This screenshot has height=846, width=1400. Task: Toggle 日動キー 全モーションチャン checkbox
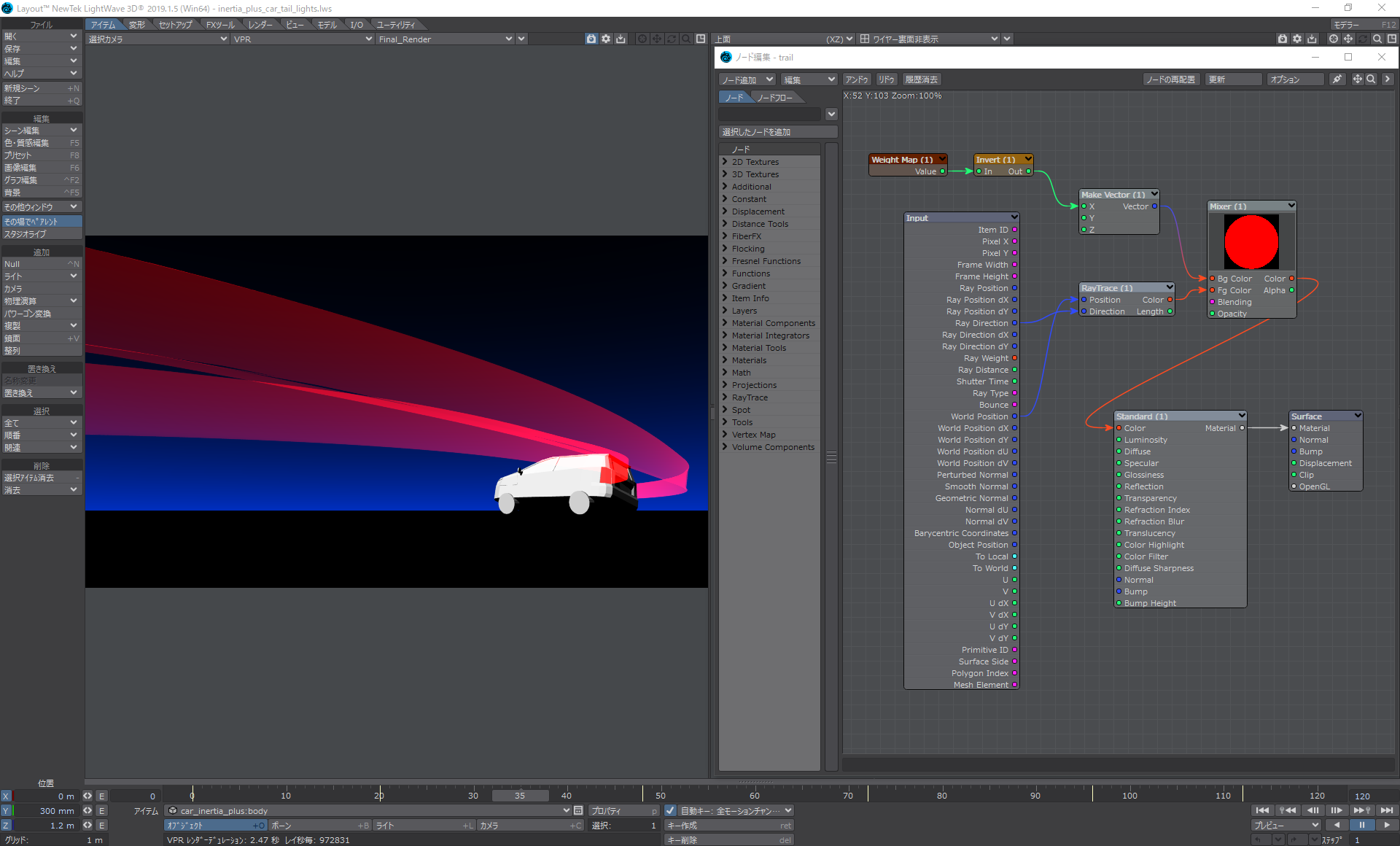(667, 811)
